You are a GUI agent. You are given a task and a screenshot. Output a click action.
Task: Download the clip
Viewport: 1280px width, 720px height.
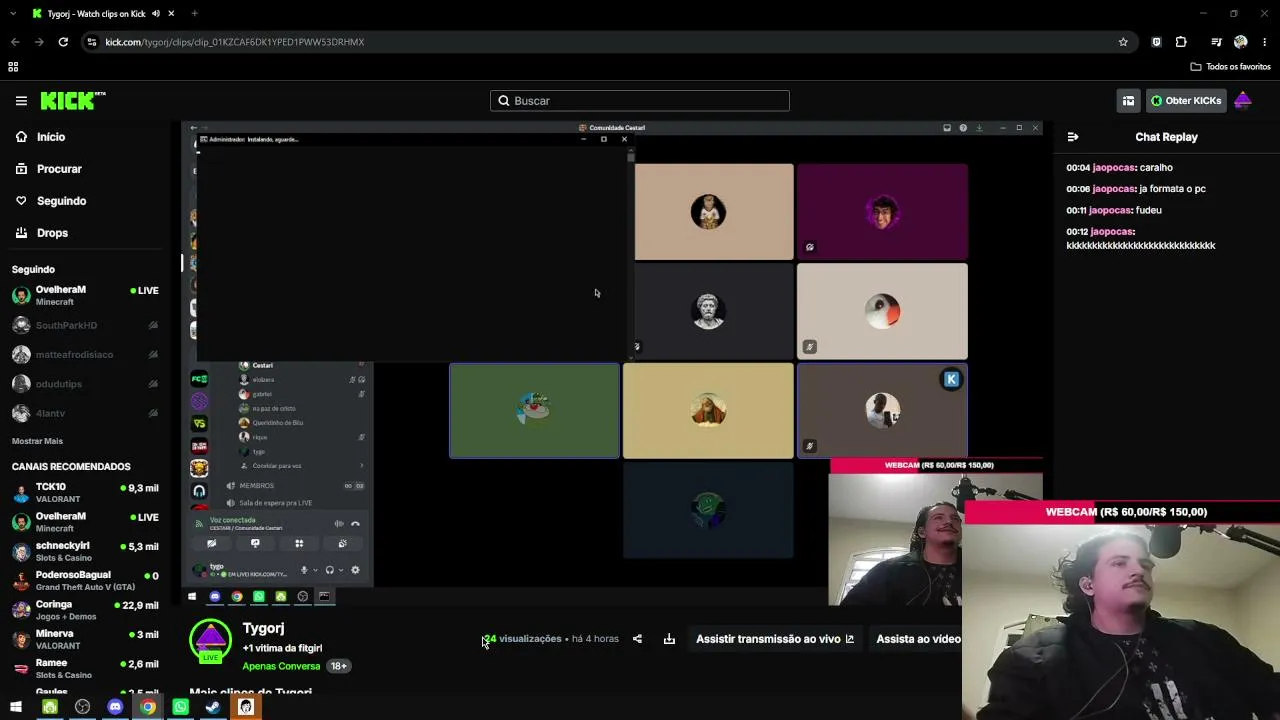(x=669, y=639)
